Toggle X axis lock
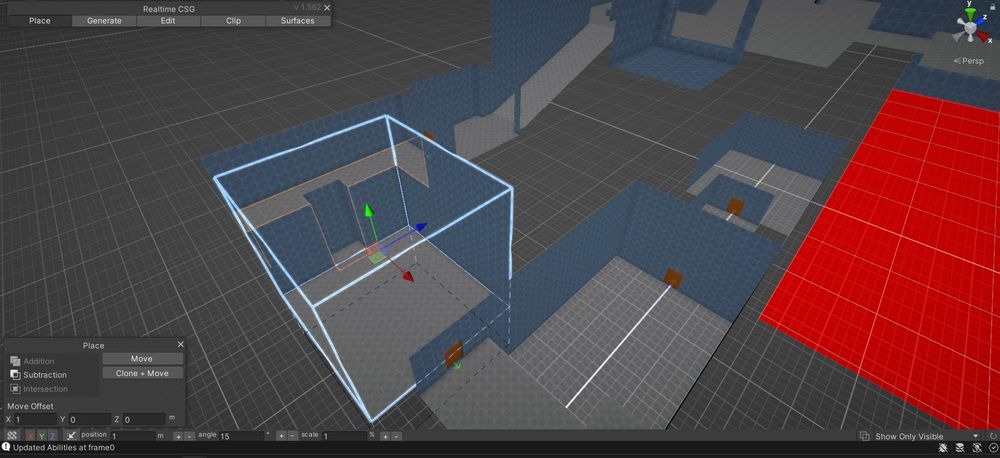The height and width of the screenshot is (458, 1000). tap(30, 436)
